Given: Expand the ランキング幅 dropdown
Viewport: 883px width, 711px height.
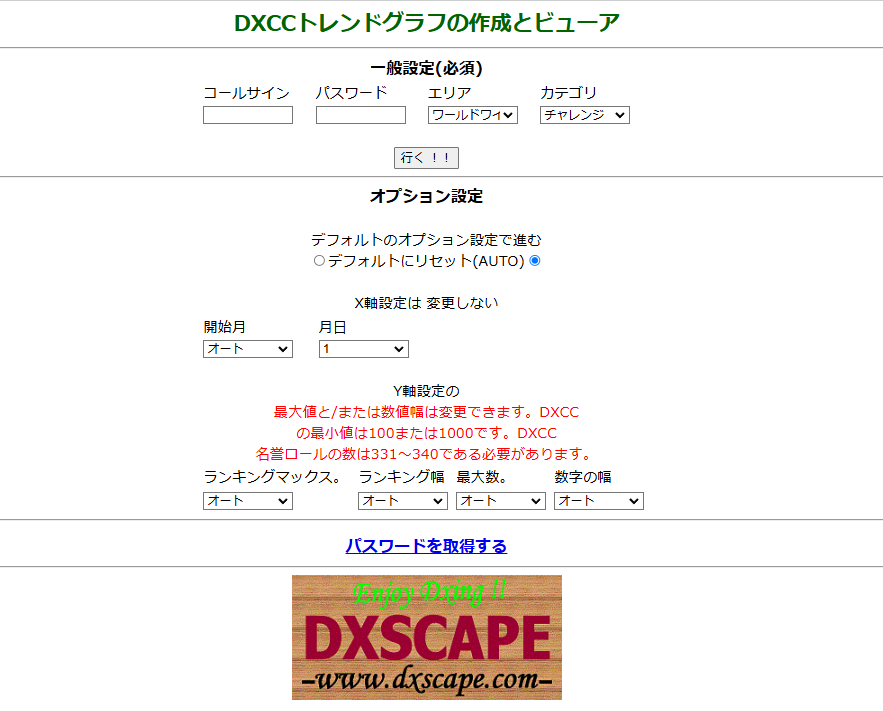Looking at the screenshot, I should pyautogui.click(x=402, y=501).
